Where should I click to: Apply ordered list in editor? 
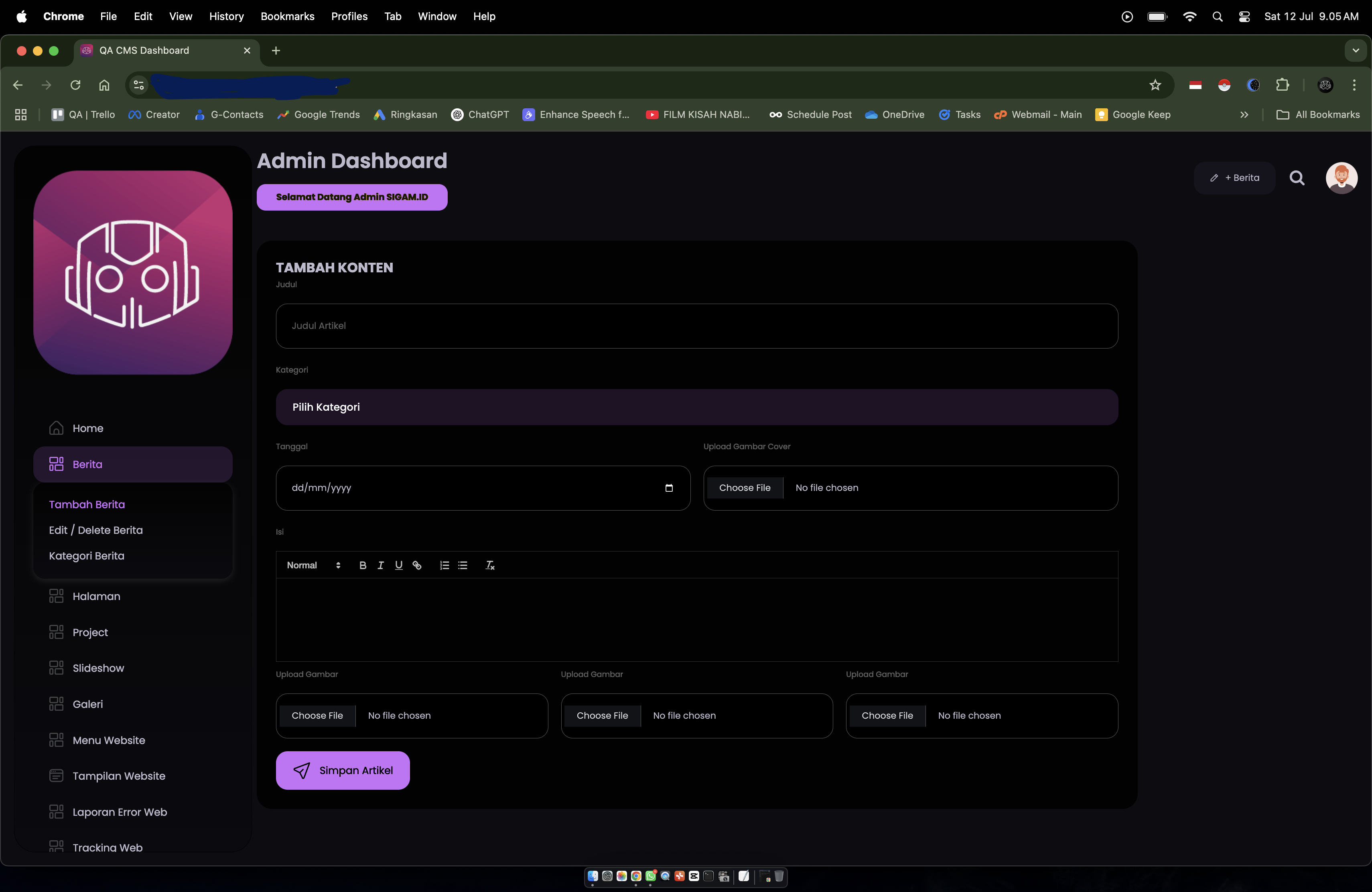click(444, 565)
